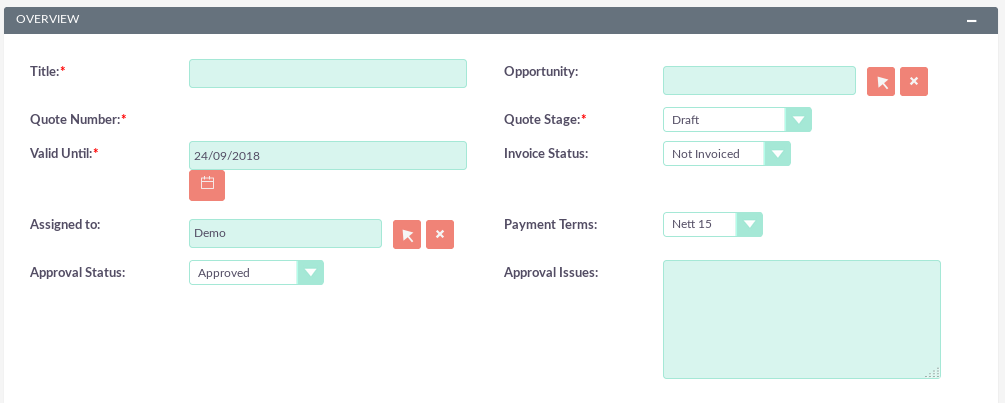Viewport: 1005px width, 403px height.
Task: Click into the Title input field
Action: coord(327,74)
